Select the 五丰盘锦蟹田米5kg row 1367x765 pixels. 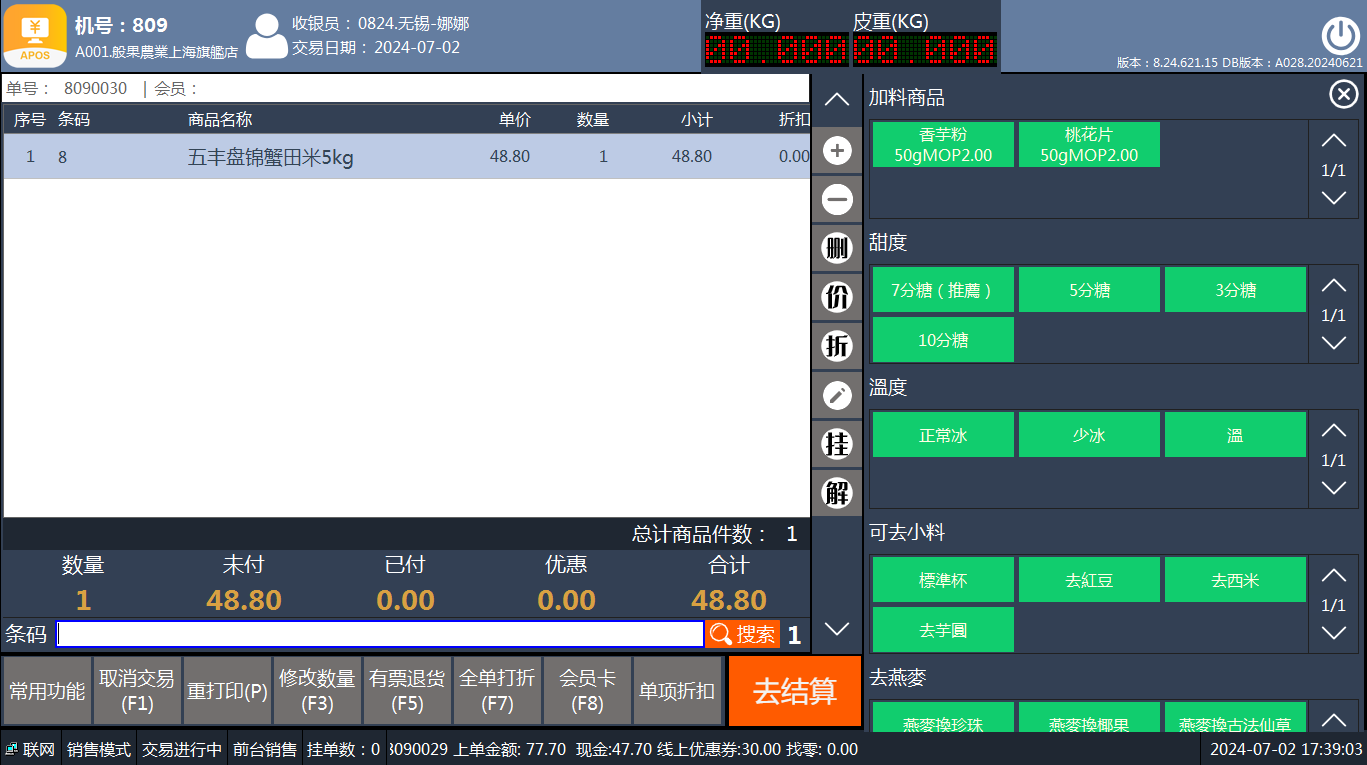tap(406, 157)
